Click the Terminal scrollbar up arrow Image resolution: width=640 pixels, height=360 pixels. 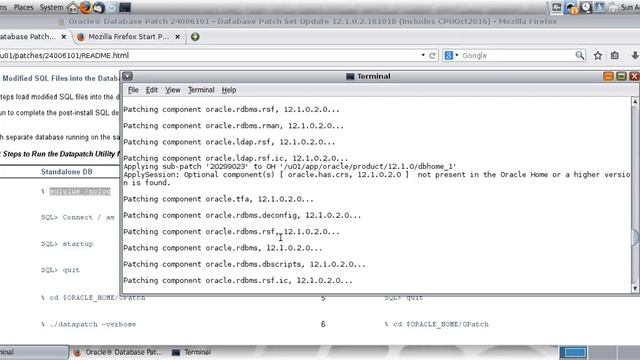tap(635, 101)
